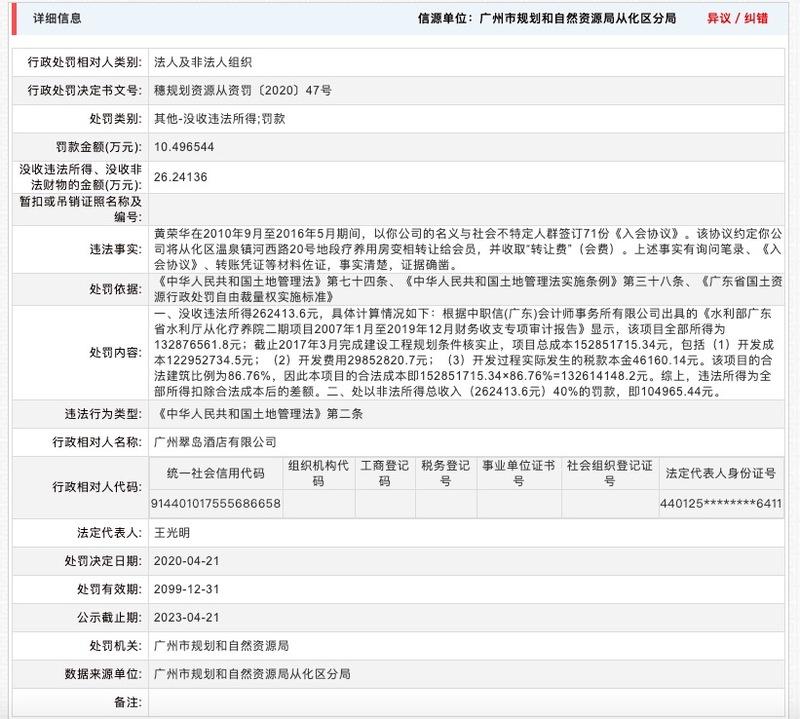
Task: Click the 社会组织登记证号 column header
Action: [x=610, y=473]
